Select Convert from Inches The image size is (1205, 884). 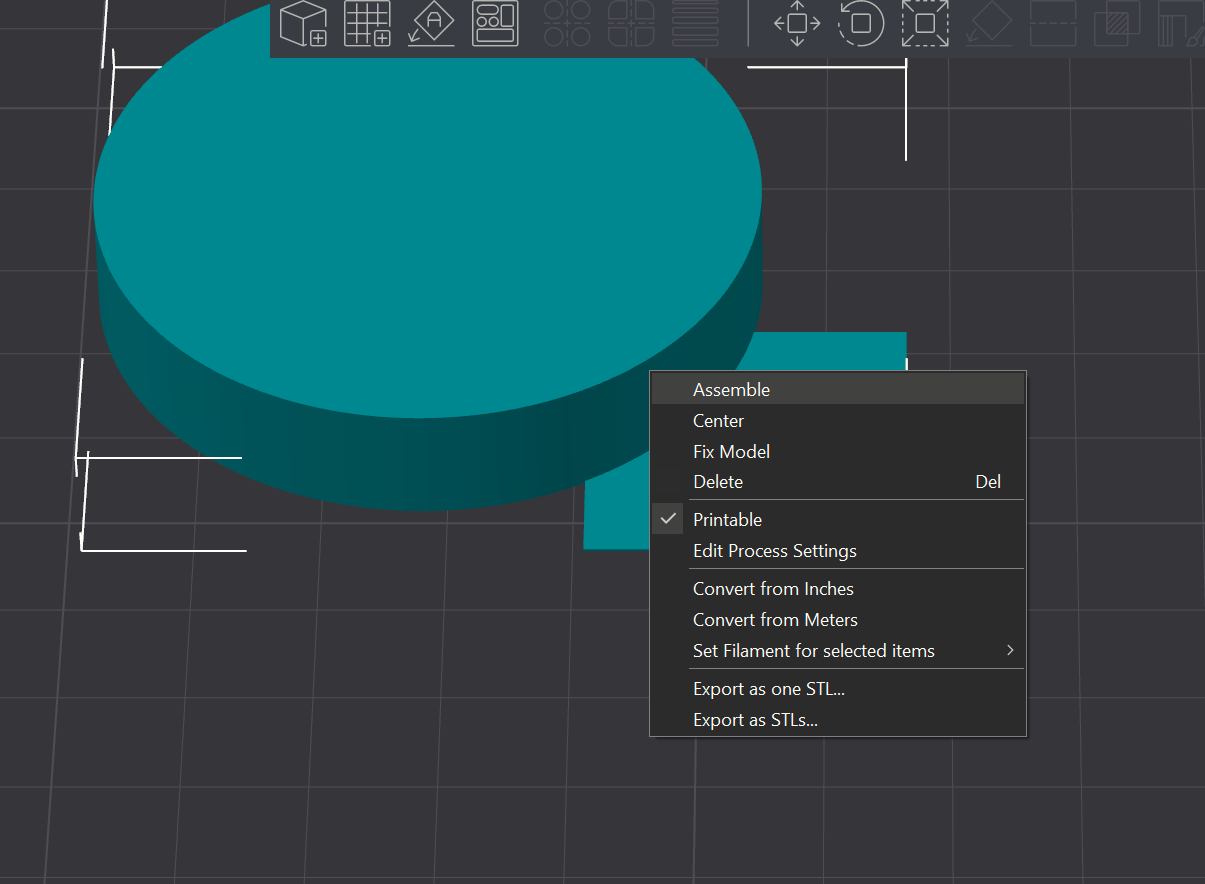point(838,589)
